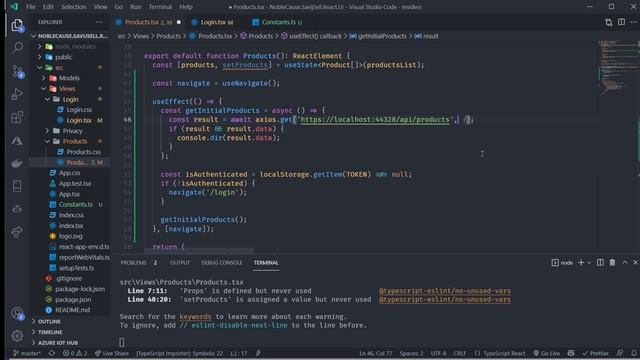Open errors and warnings count in status bar

(x=75, y=353)
